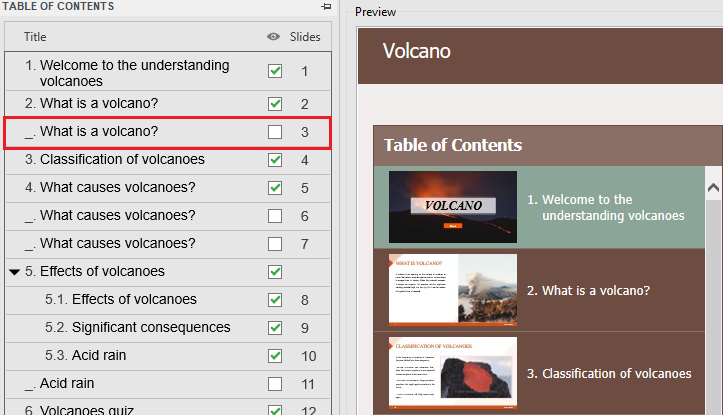Select '5.3. Acid rain' row
Image resolution: width=723 pixels, height=415 pixels.
[168, 356]
